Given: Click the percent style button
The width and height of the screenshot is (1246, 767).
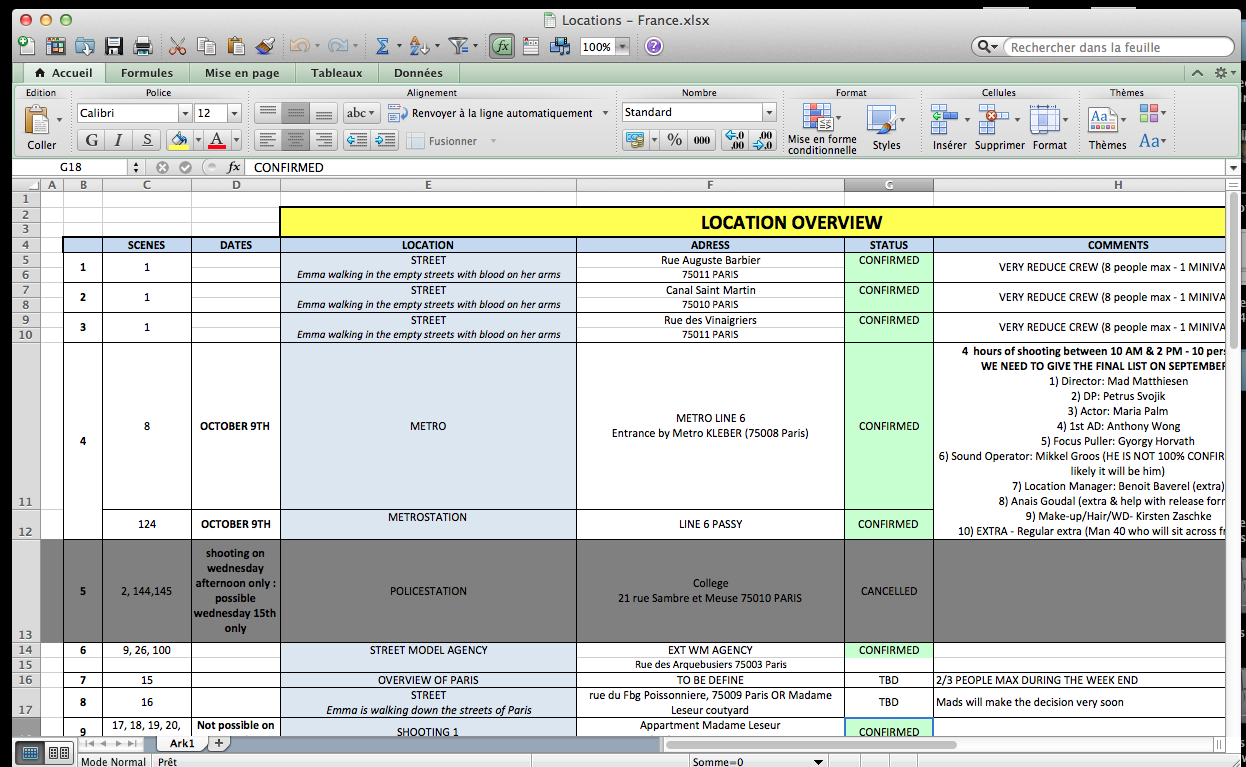Looking at the screenshot, I should 675,140.
